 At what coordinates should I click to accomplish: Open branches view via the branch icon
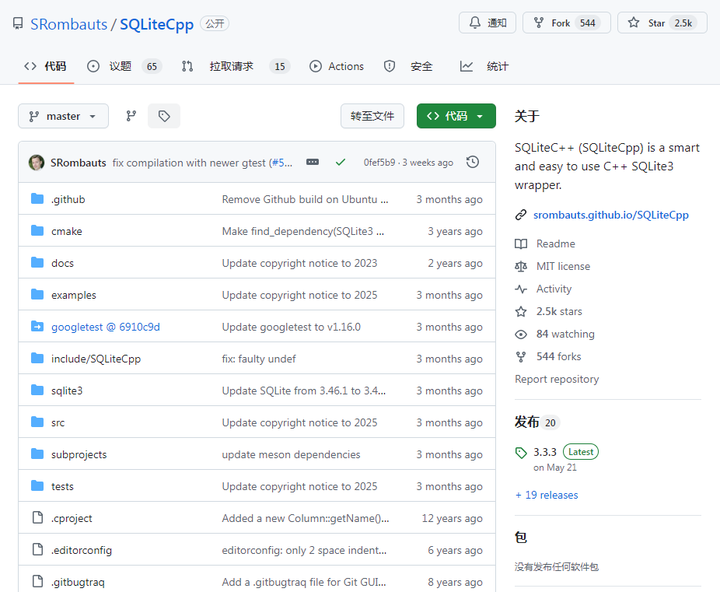pyautogui.click(x=131, y=116)
